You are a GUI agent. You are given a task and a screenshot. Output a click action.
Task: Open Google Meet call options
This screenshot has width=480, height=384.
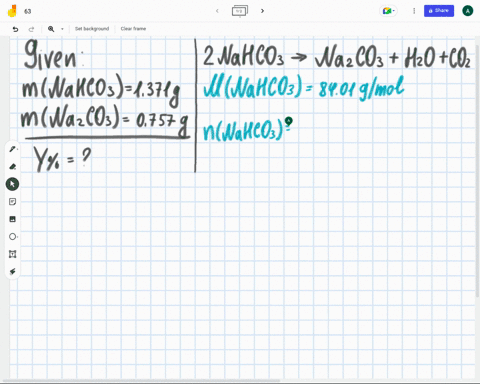(389, 11)
